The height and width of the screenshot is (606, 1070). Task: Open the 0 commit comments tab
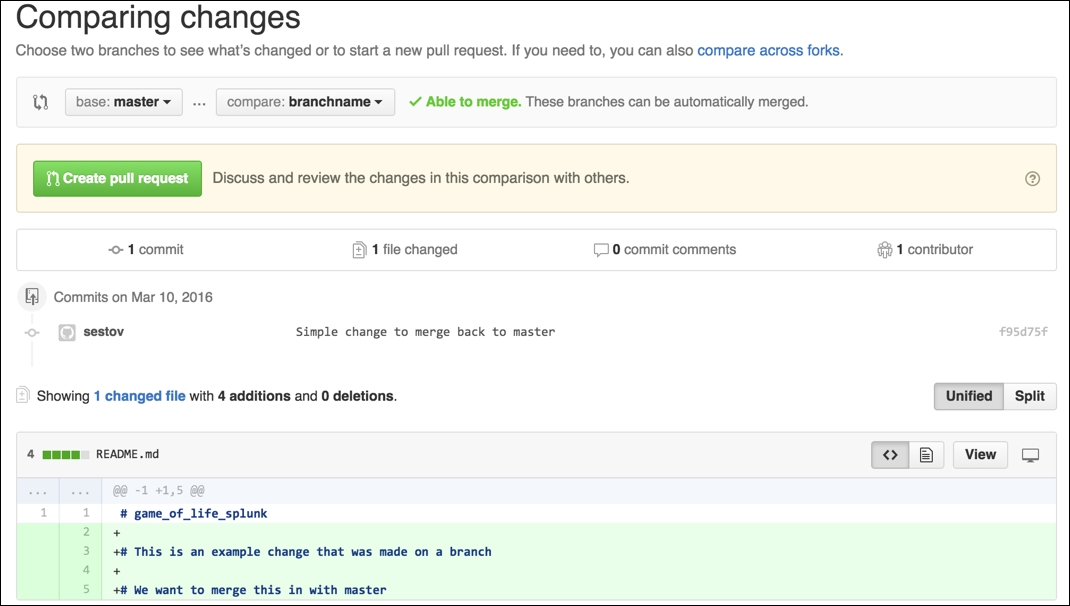pyautogui.click(x=666, y=249)
